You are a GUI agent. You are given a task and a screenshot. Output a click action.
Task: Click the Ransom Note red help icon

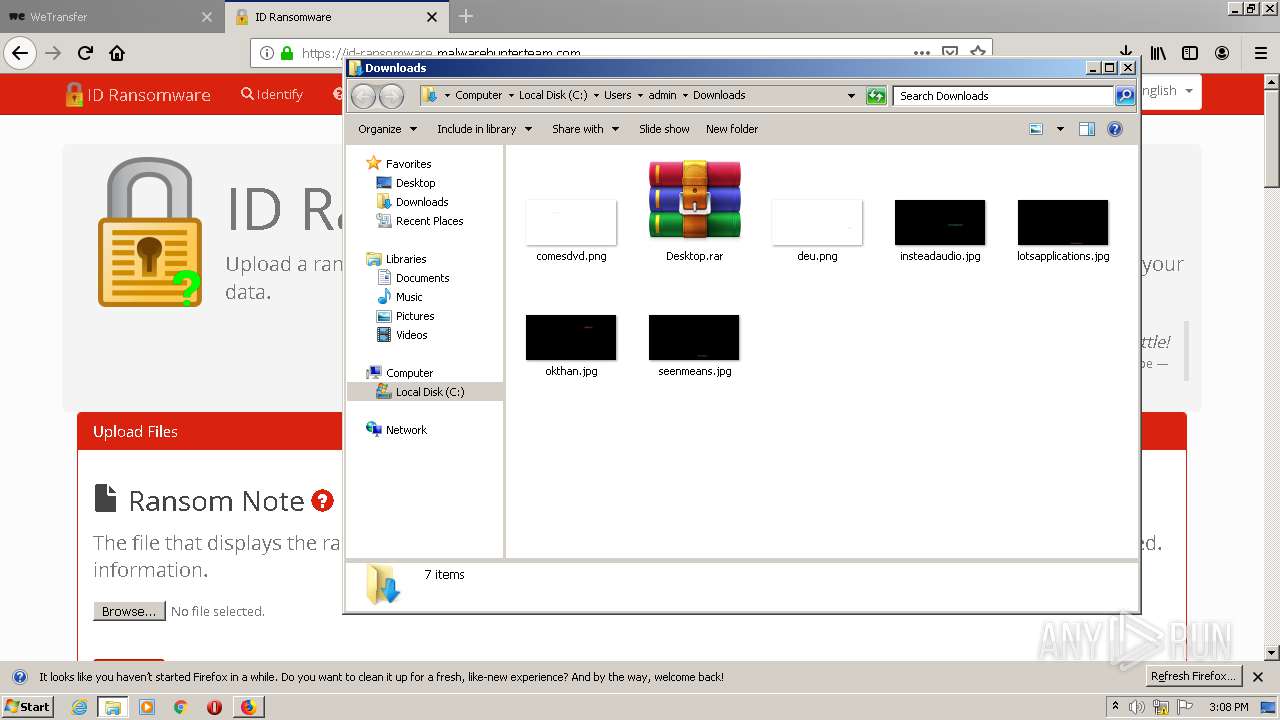[322, 500]
